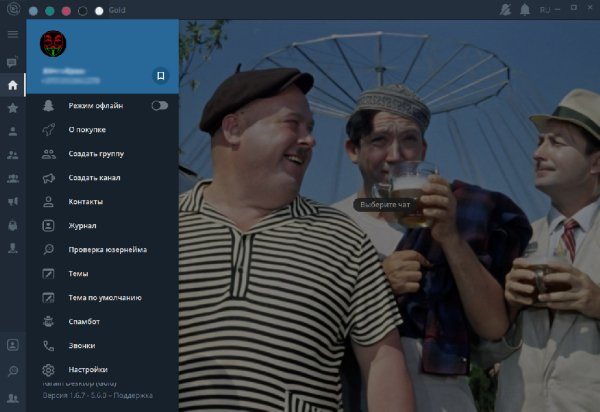Open Спамбот from the side menu
600x412 pixels.
click(x=103, y=322)
